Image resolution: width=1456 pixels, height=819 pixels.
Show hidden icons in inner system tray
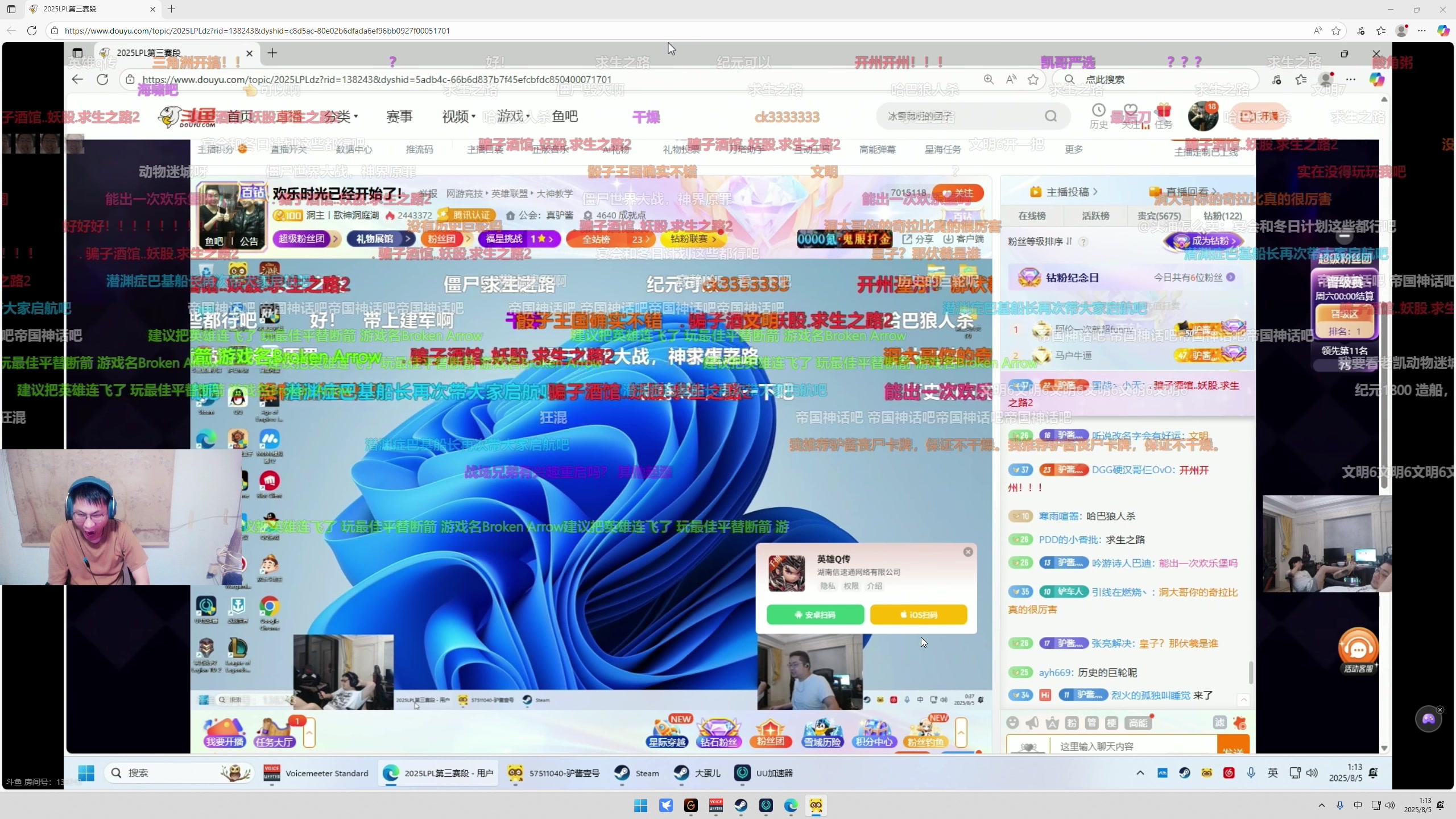coord(1140,773)
